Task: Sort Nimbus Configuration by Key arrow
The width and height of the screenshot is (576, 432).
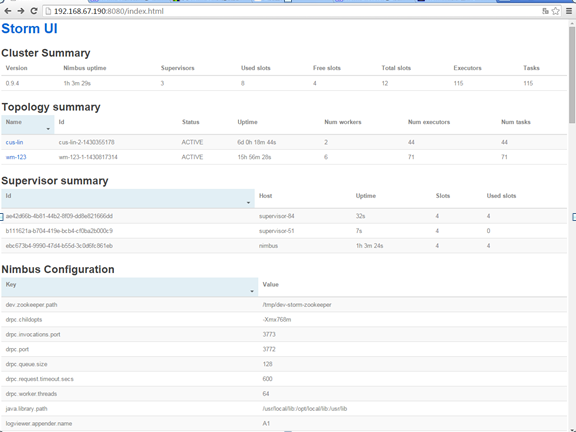Action: click(252, 291)
